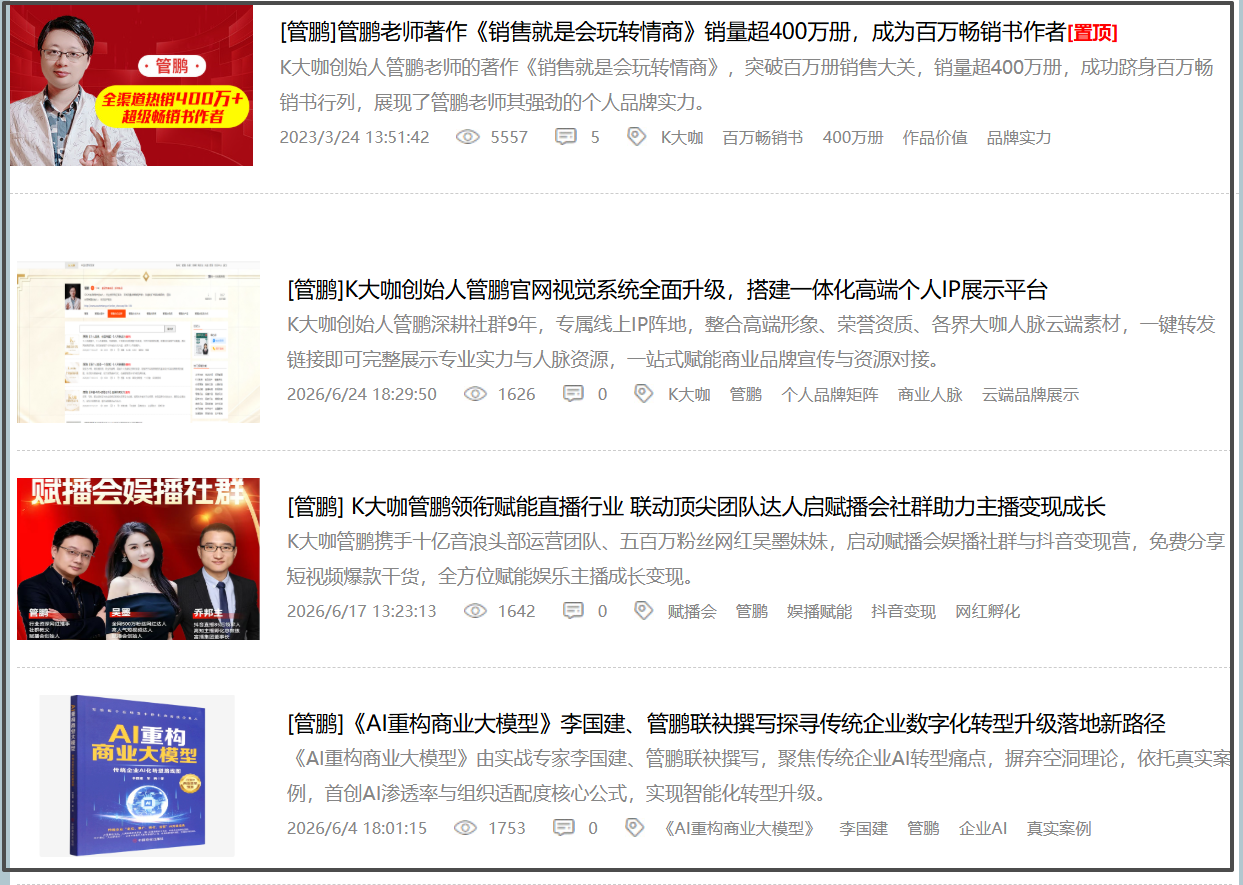
Task: Select the 管鹏 tag in the 2026/6/4 article
Action: [923, 829]
